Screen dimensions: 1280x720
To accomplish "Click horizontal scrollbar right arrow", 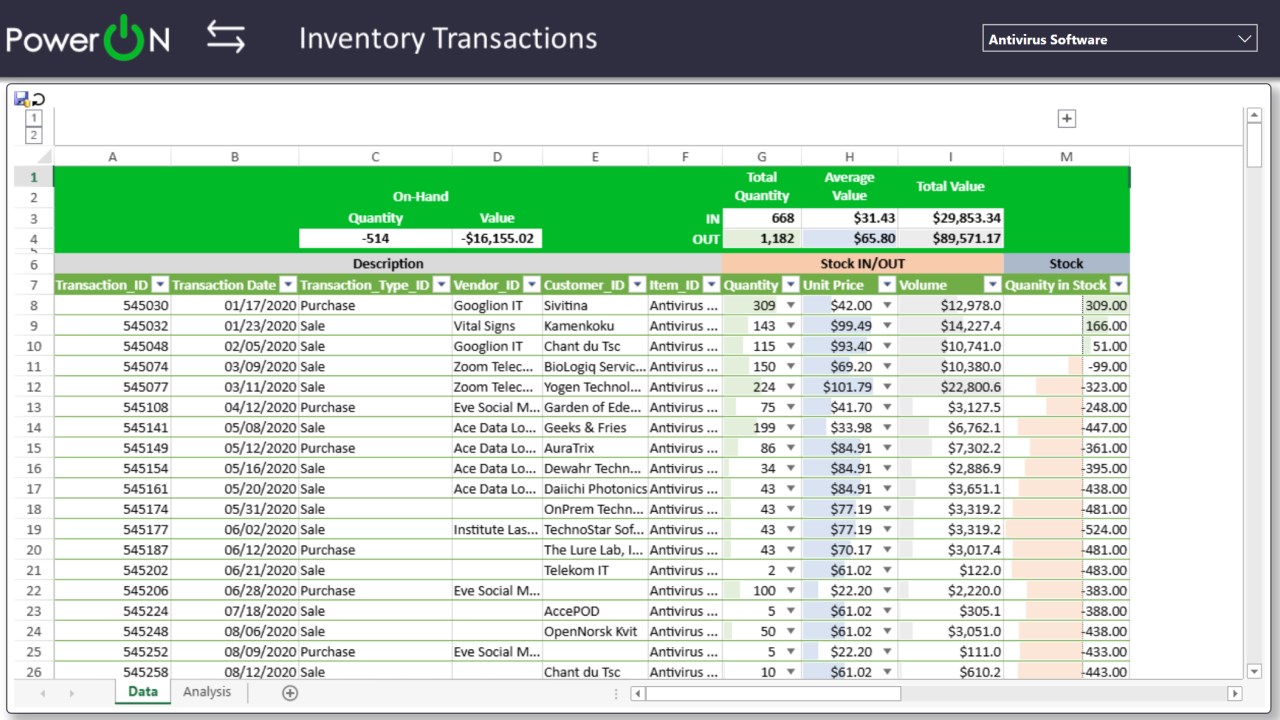I will pos(1235,693).
